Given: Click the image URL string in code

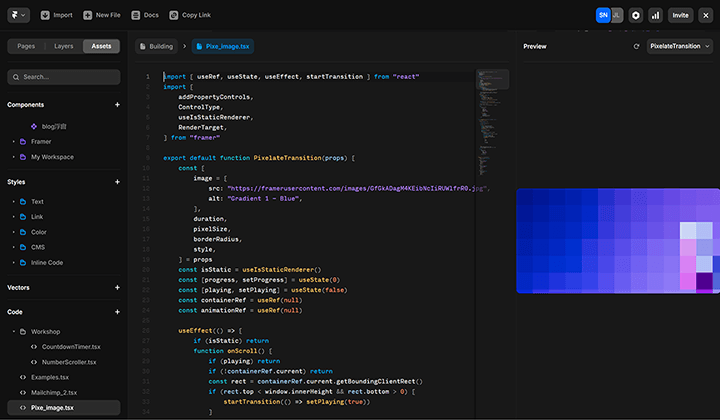Looking at the screenshot, I should click(357, 188).
